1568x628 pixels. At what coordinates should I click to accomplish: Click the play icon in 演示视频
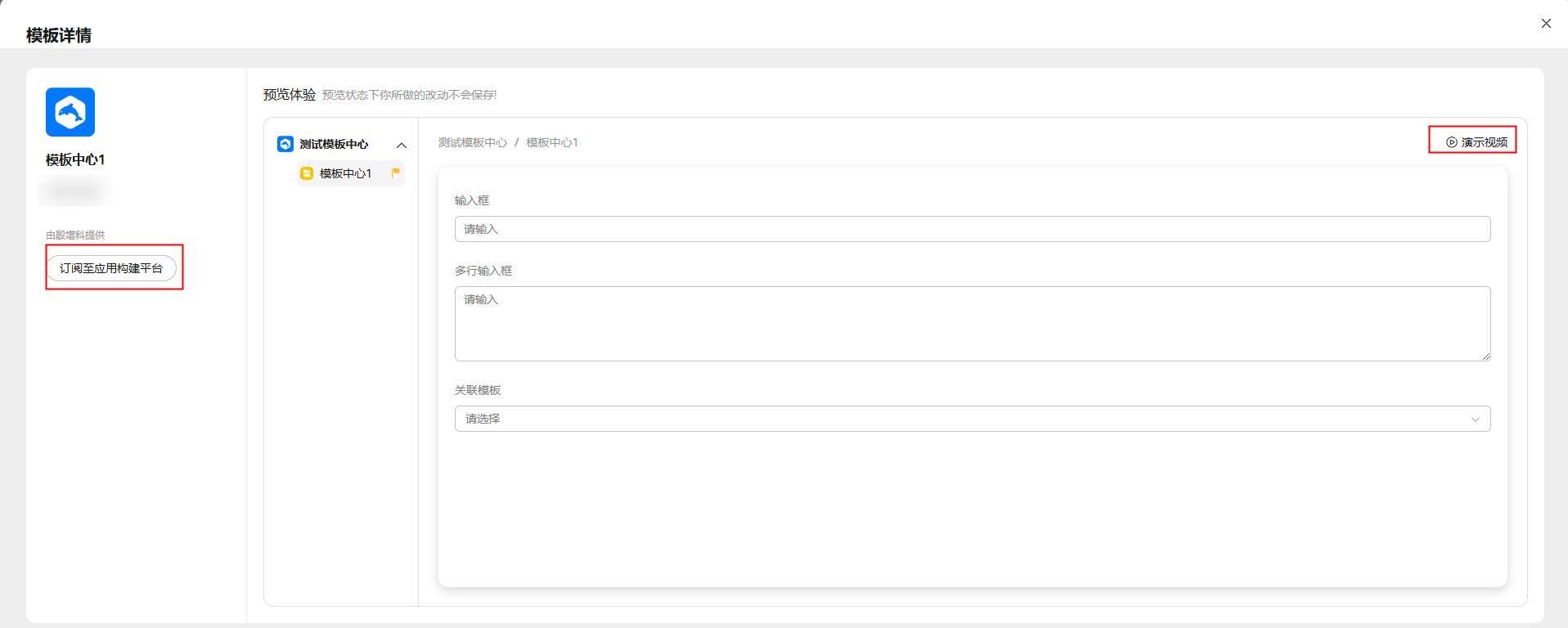click(1452, 142)
